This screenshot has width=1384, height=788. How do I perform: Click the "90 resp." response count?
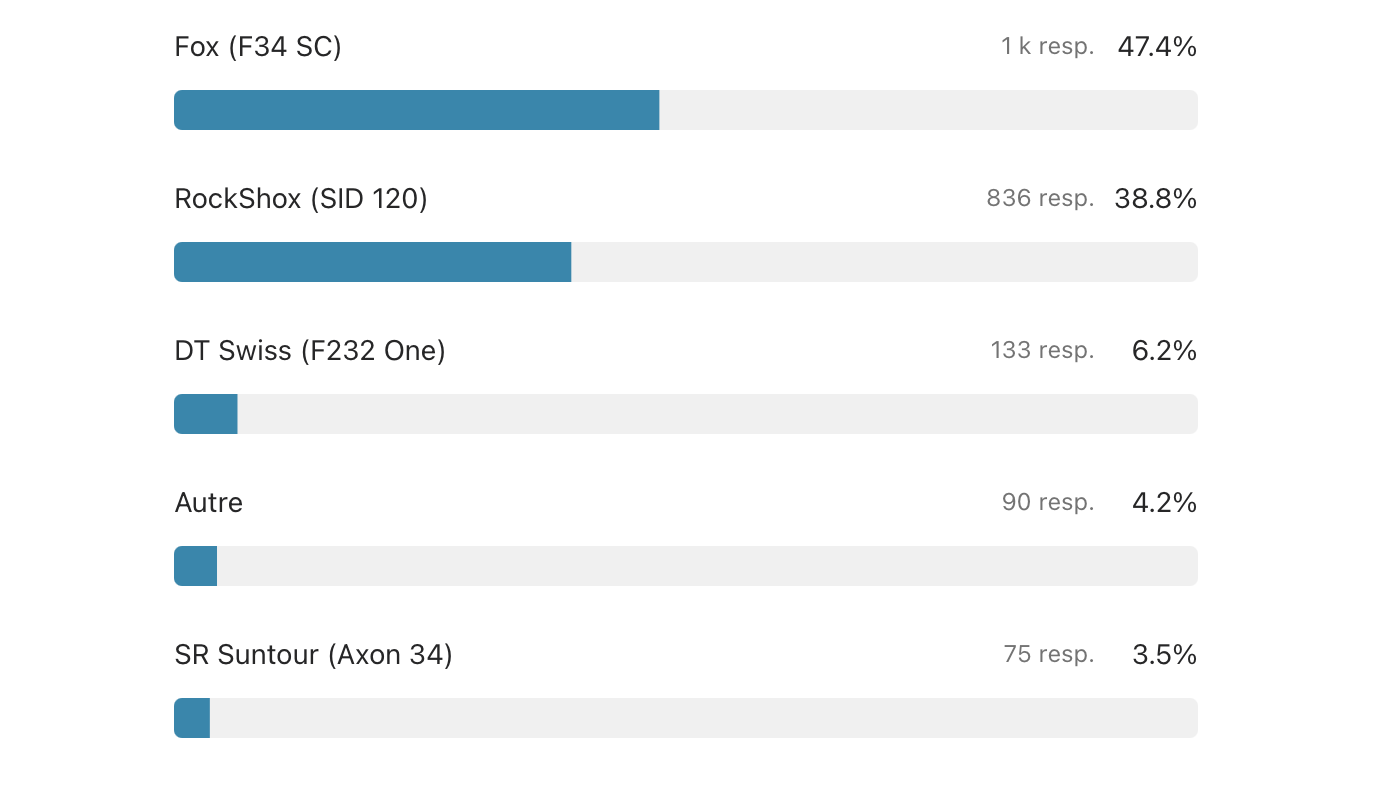point(1048,502)
